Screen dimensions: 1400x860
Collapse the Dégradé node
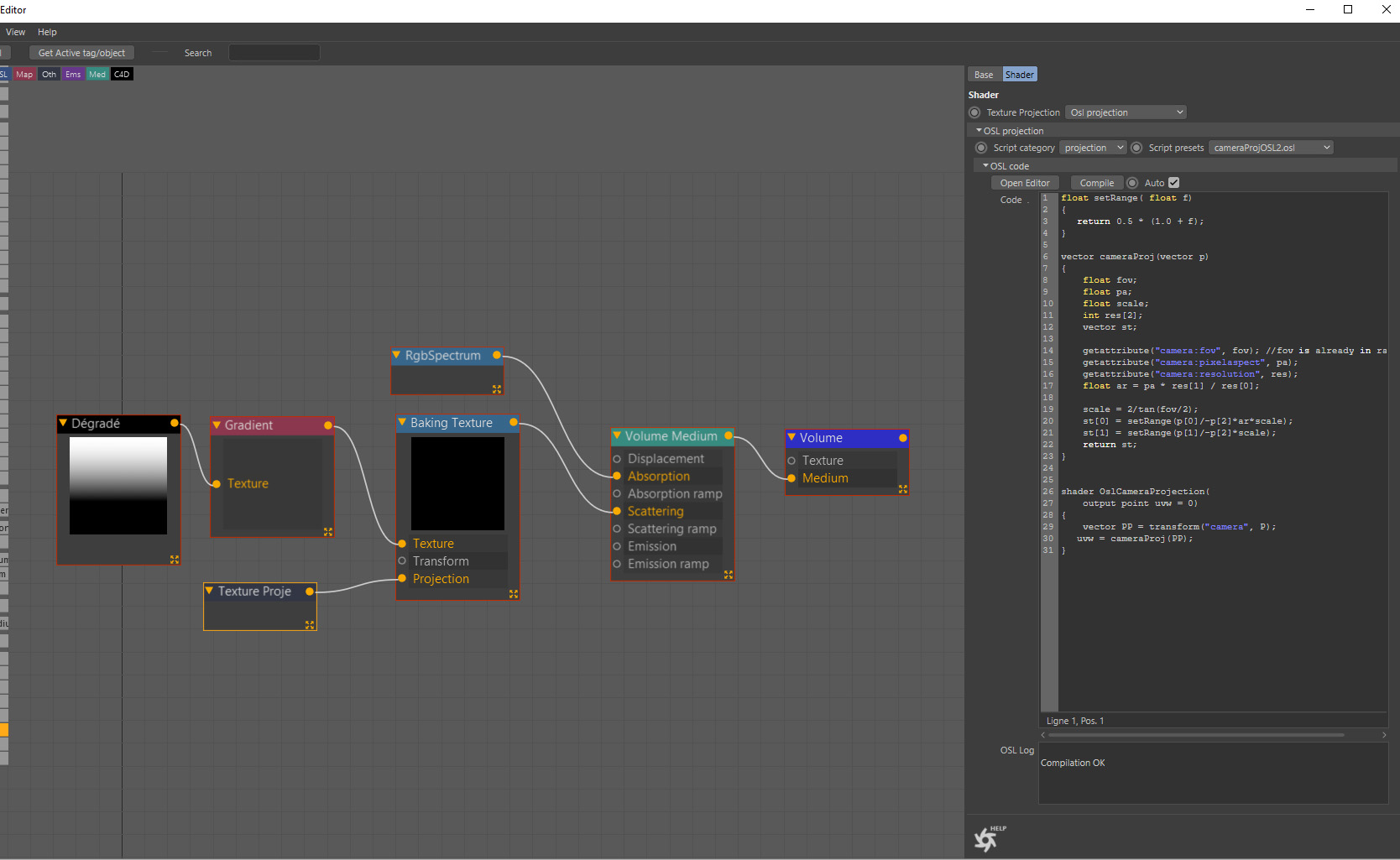pos(63,423)
